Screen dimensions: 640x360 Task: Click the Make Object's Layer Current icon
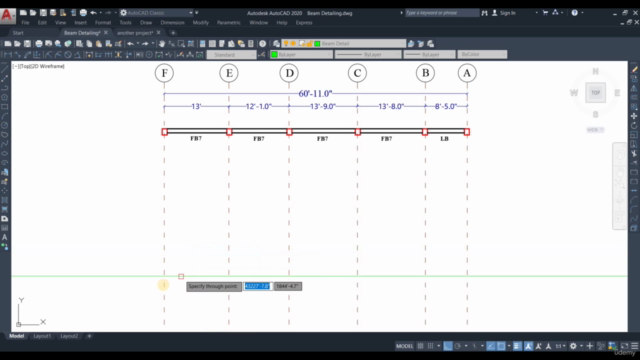pyautogui.click(x=411, y=44)
